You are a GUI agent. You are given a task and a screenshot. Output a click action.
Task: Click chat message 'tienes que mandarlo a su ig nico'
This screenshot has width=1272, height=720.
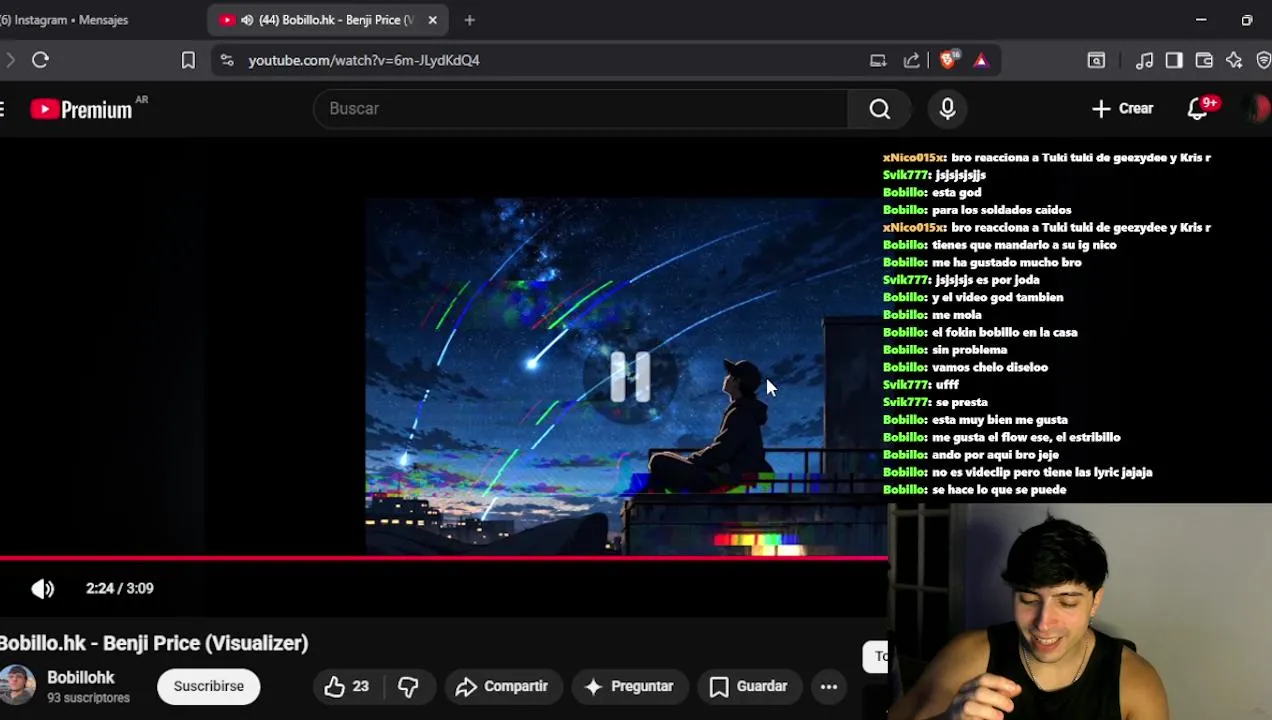1024,245
